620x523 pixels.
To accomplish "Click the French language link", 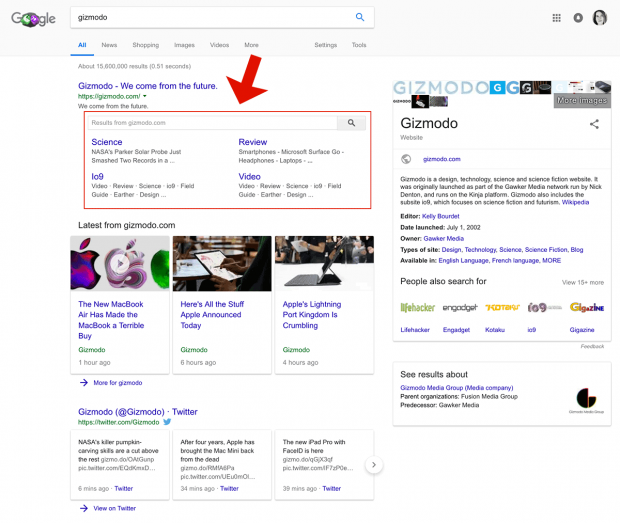I will pos(516,261).
